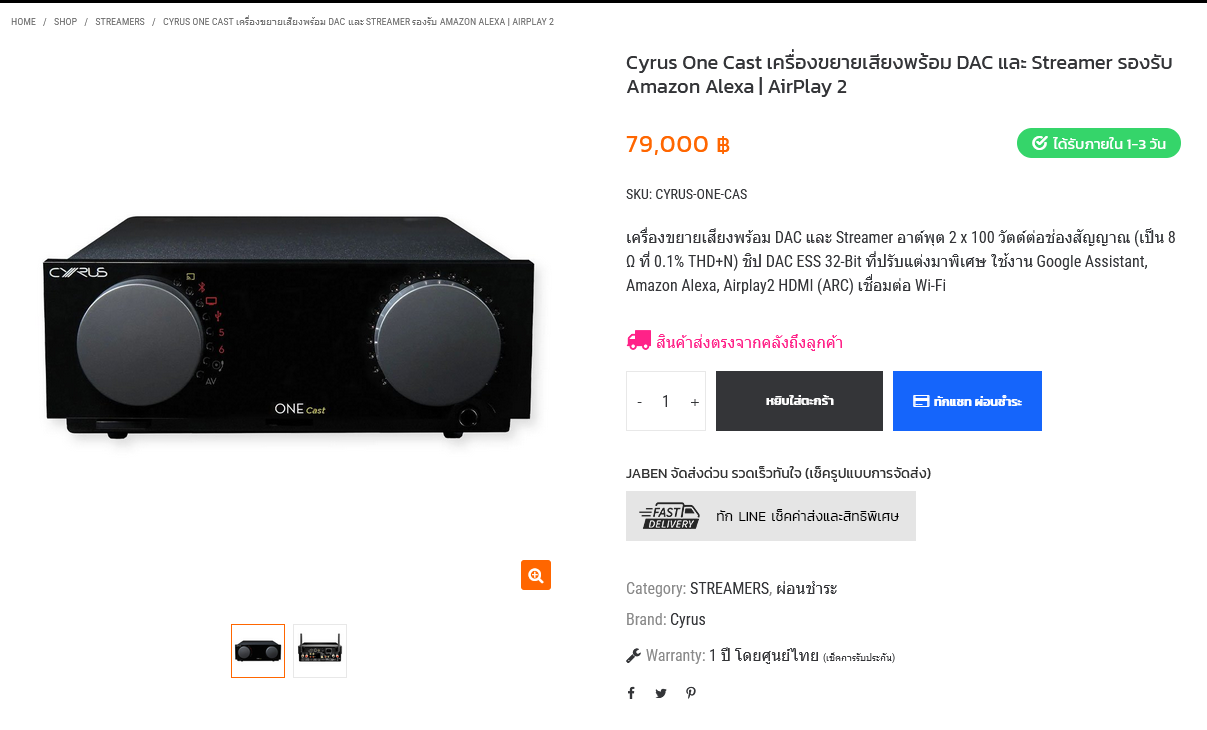The image size is (1207, 730).
Task: Add product to cart with dark button
Action: 799,401
